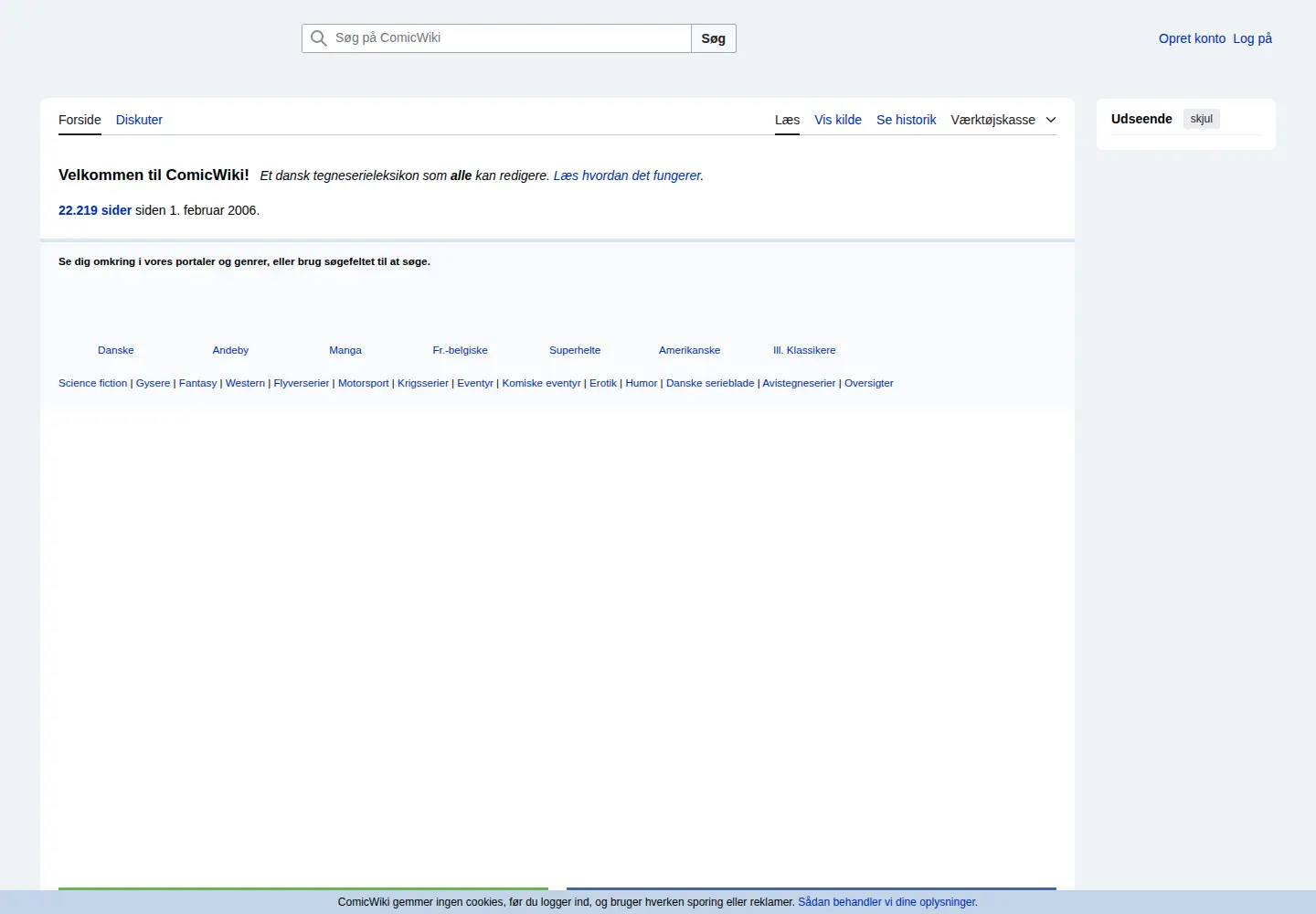Open the '22.219 sider' link

tap(95, 210)
